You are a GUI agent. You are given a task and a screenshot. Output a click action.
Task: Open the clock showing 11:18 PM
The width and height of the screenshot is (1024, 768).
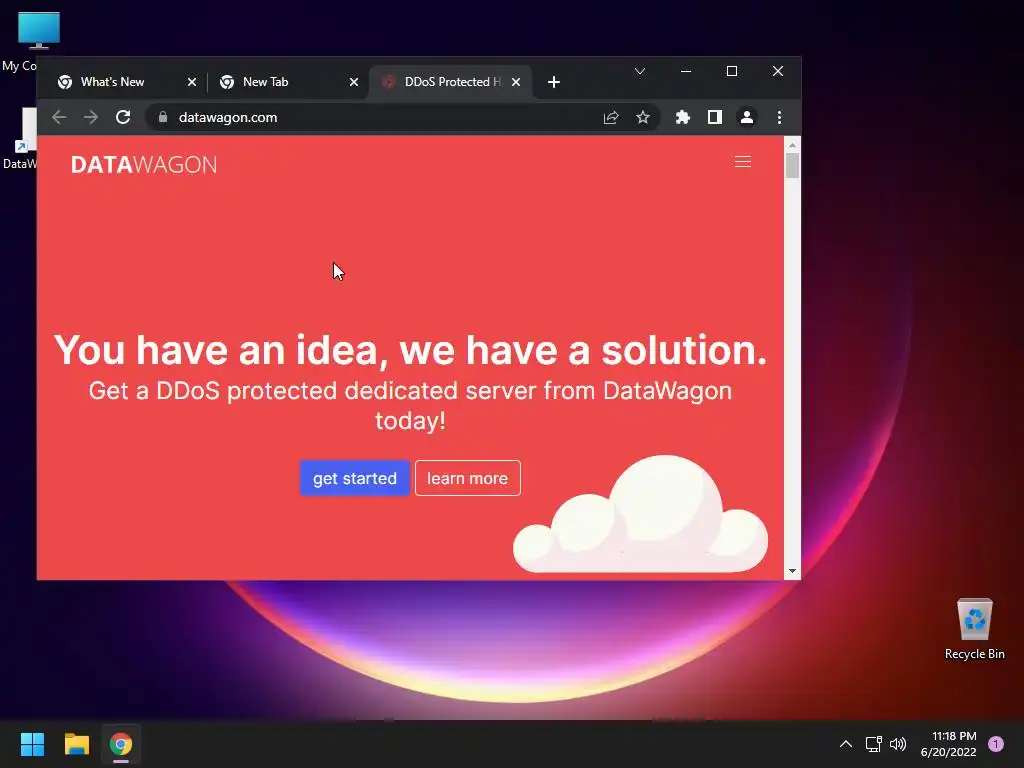point(948,744)
